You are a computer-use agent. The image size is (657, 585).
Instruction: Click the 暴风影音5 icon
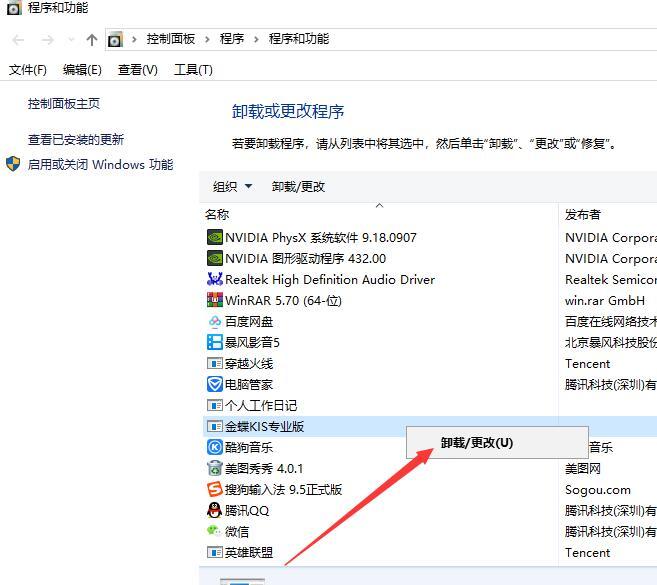pos(214,343)
